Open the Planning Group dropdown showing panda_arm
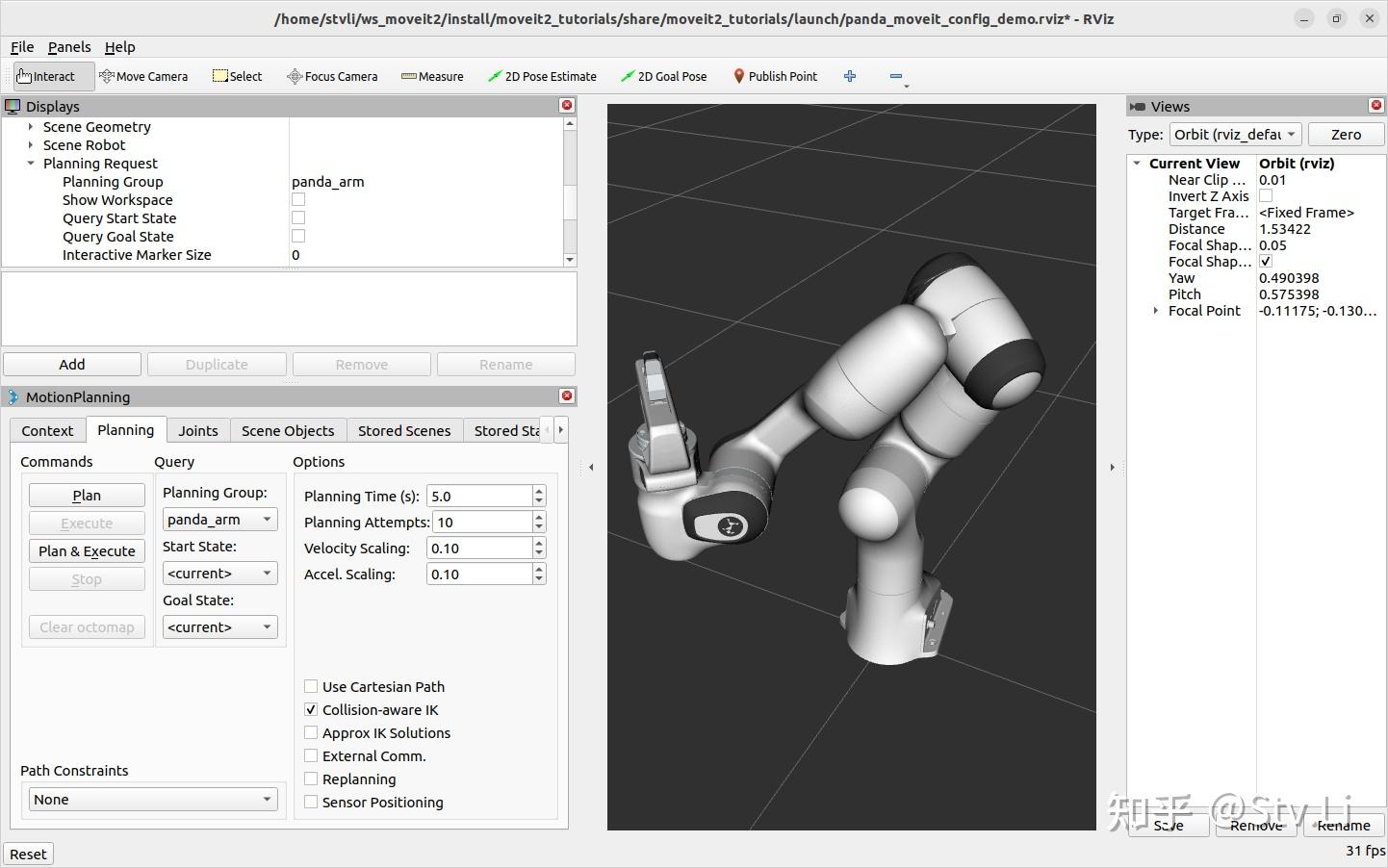The width and height of the screenshot is (1388, 868). point(219,519)
